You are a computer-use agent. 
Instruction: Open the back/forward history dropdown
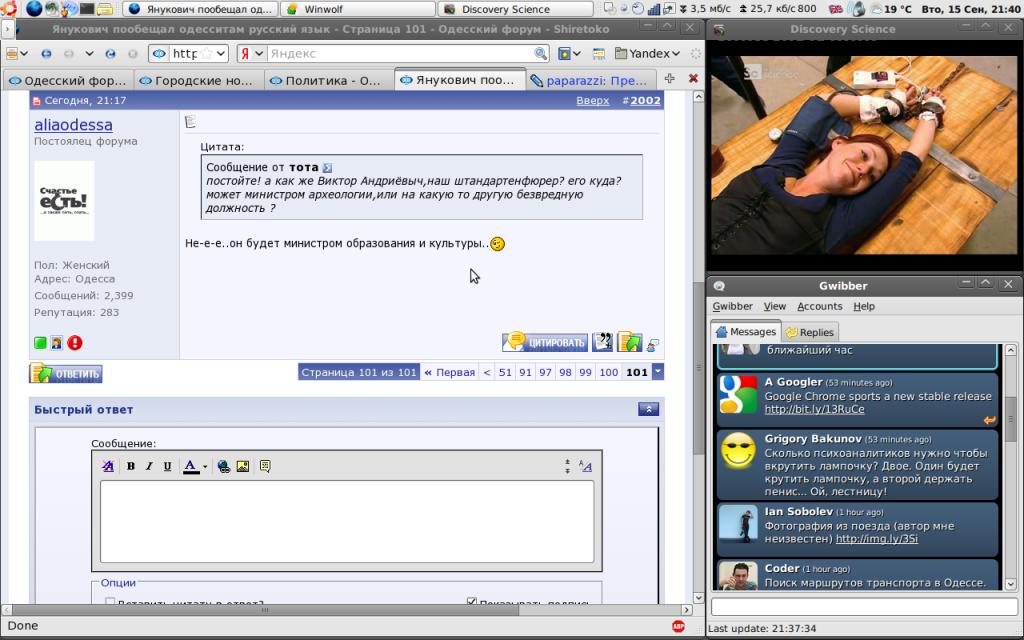[89, 54]
